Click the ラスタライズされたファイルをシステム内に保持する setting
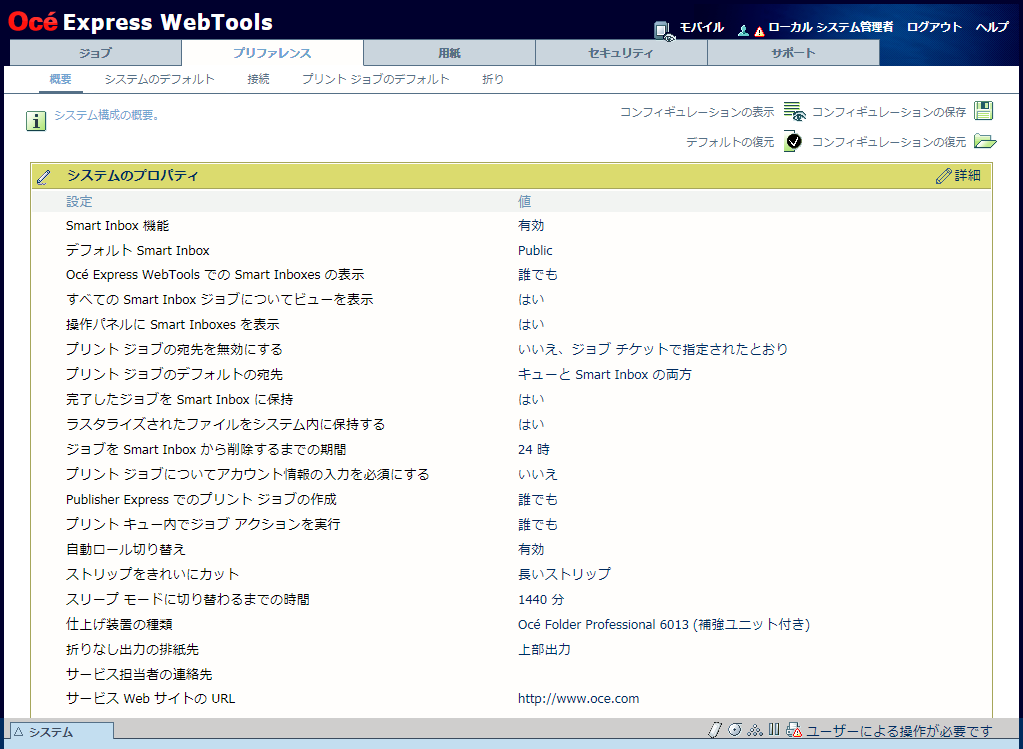Screen dimensions: 1023x749 click(x=226, y=425)
